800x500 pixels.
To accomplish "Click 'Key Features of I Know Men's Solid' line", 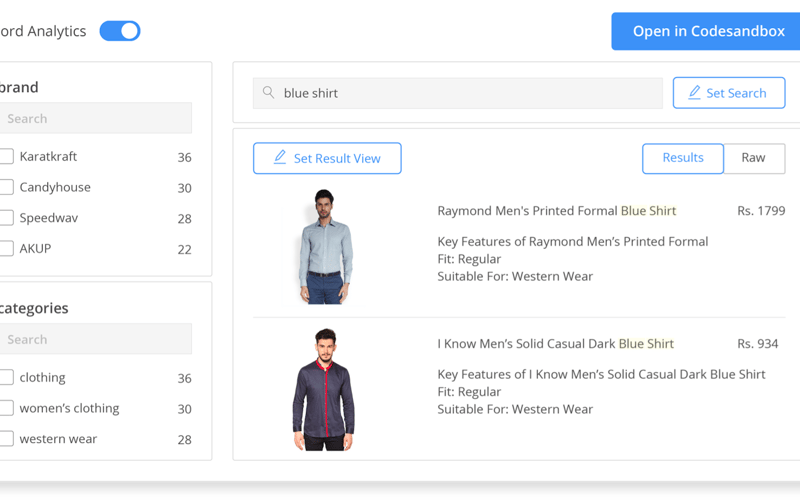I will click(601, 374).
